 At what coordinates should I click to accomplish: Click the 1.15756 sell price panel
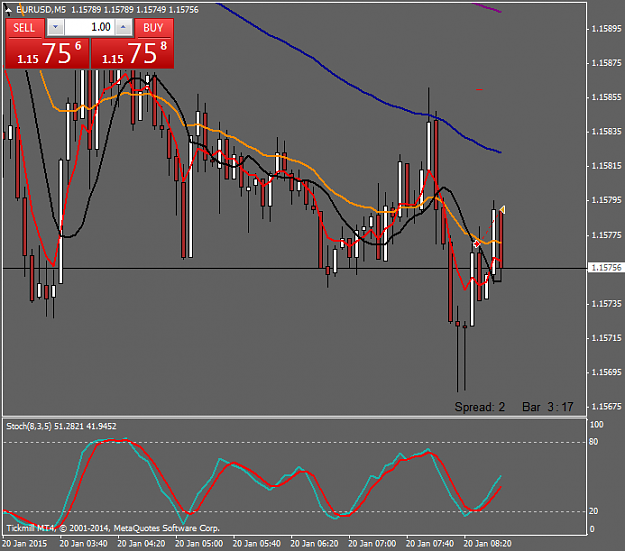coord(47,53)
